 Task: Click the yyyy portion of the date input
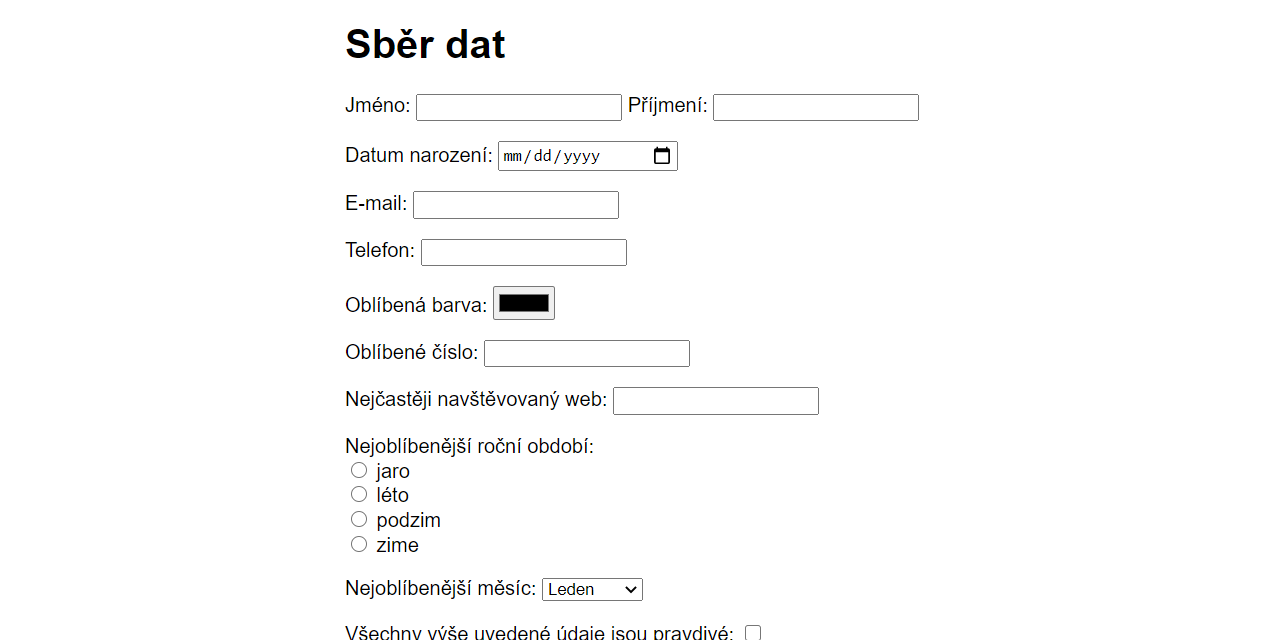(x=583, y=155)
